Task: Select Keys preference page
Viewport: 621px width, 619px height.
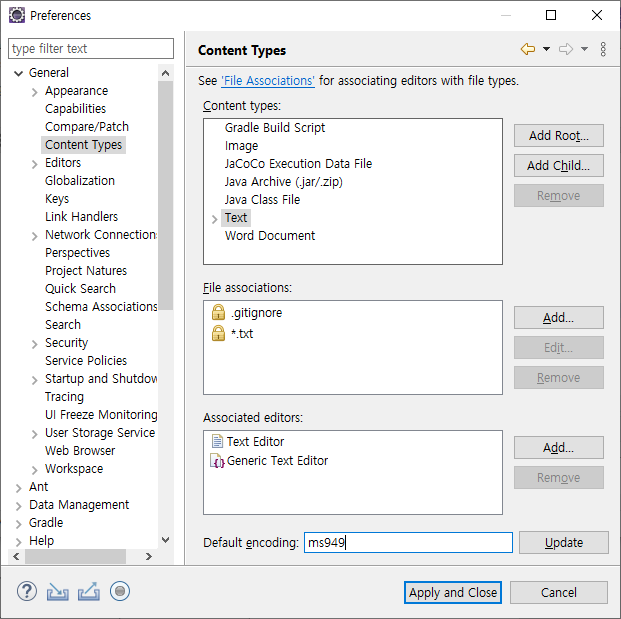Action: tap(57, 199)
